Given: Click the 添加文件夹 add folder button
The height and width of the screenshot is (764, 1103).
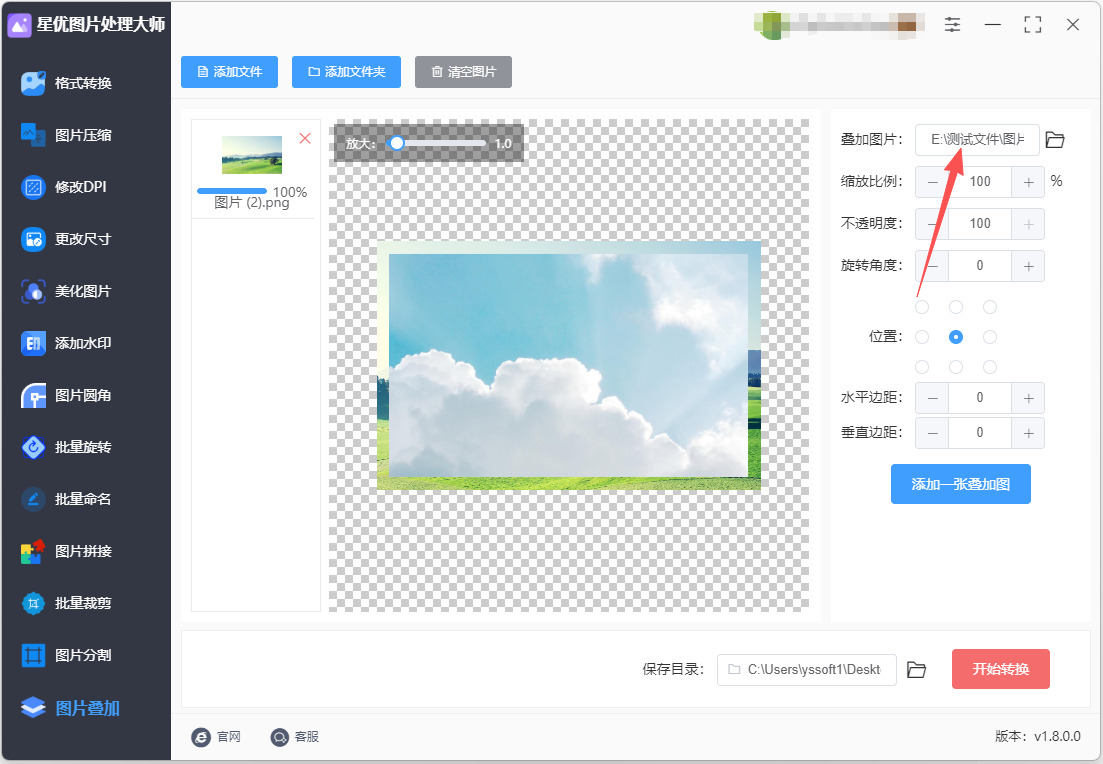Looking at the screenshot, I should pyautogui.click(x=346, y=72).
